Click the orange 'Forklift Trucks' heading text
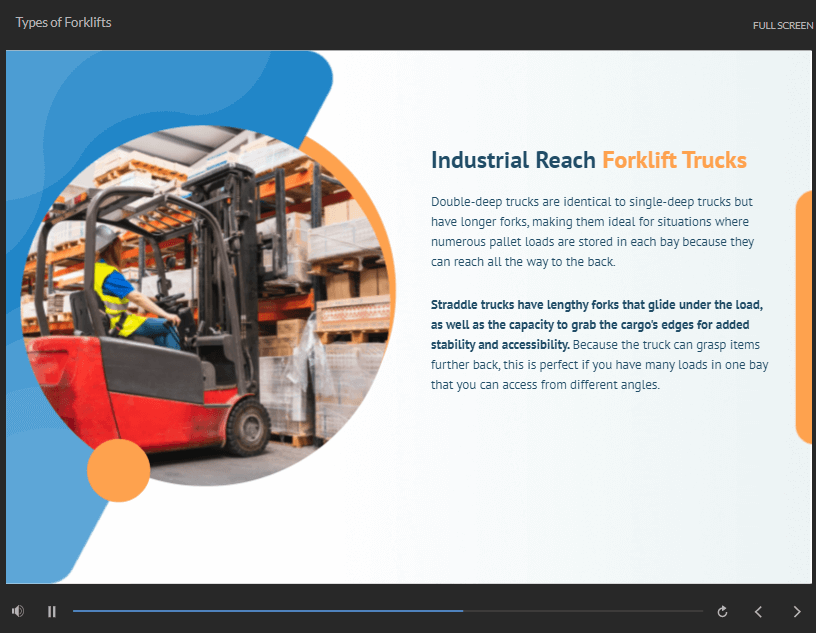The width and height of the screenshot is (816, 633). pyautogui.click(x=674, y=160)
